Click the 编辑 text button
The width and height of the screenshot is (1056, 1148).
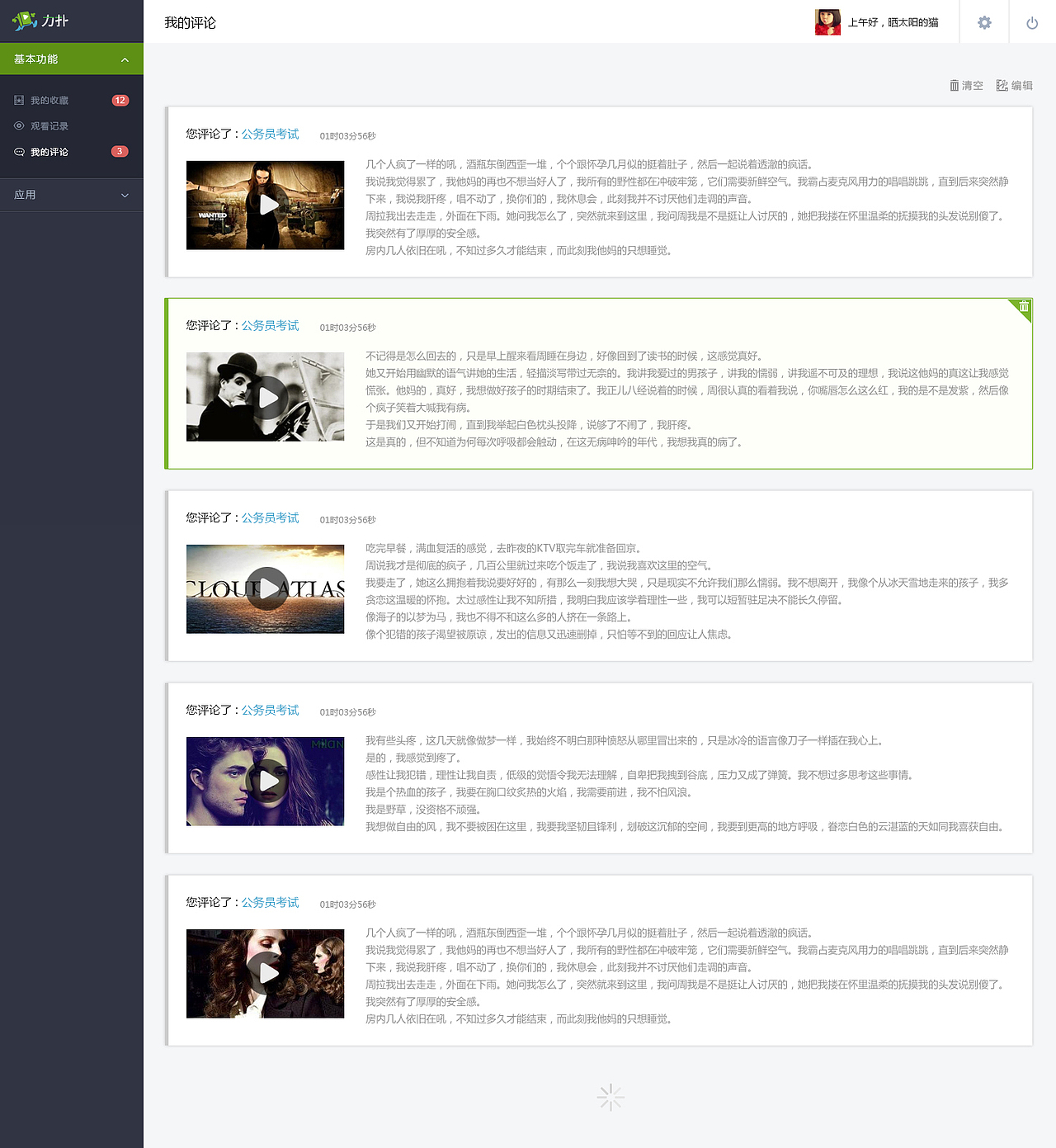[x=1022, y=85]
